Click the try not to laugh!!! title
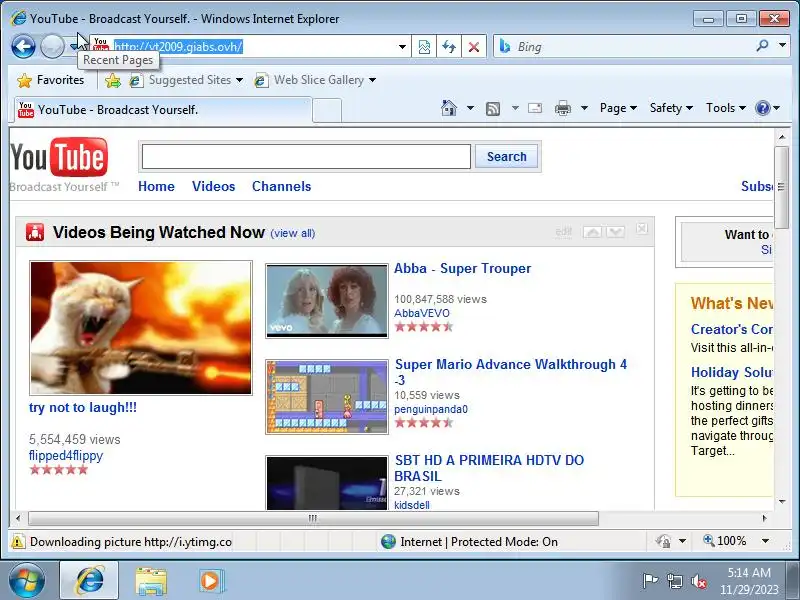 (x=83, y=407)
